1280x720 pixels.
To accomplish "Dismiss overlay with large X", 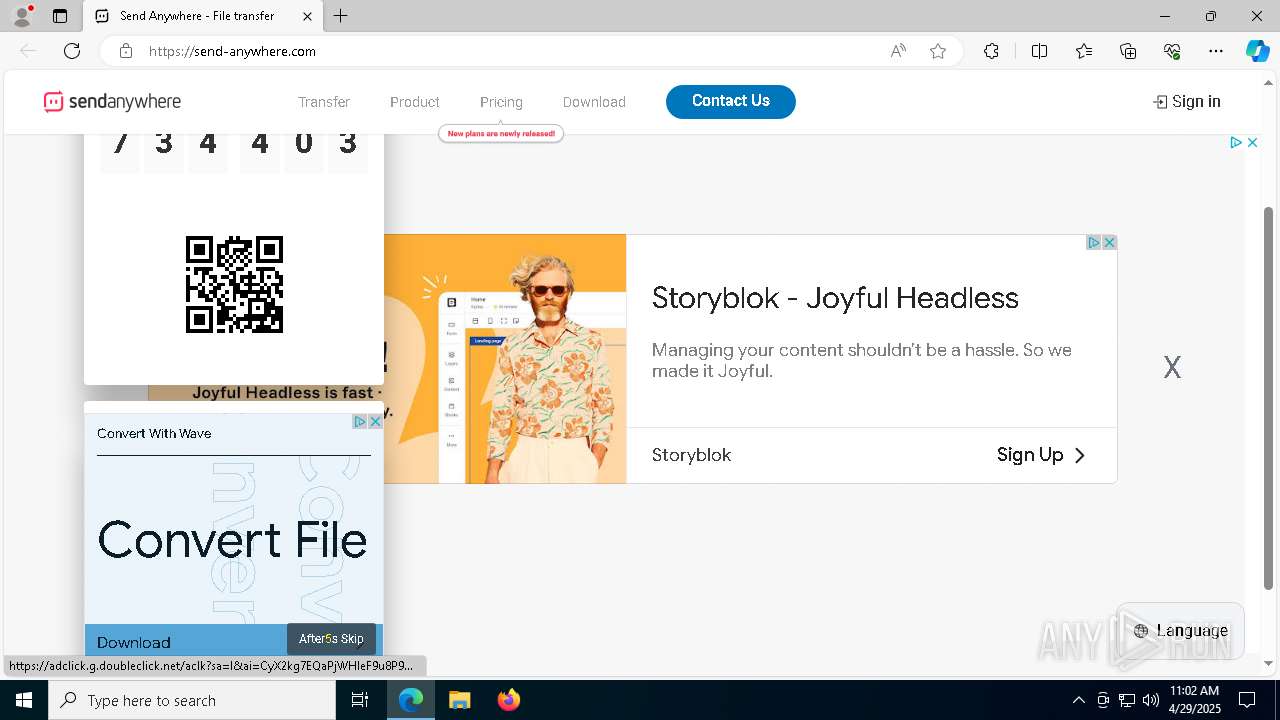I will click(1172, 367).
